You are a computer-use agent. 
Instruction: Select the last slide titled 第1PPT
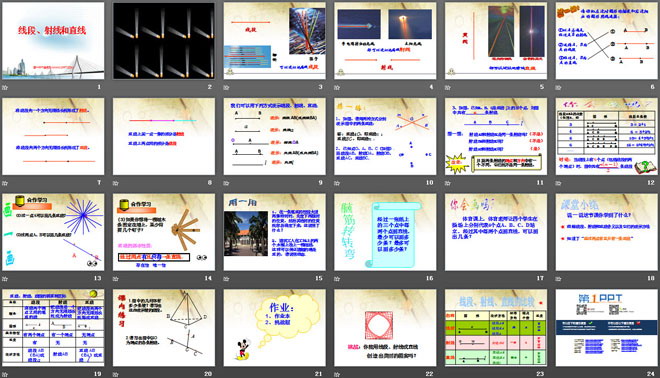[x=607, y=327]
